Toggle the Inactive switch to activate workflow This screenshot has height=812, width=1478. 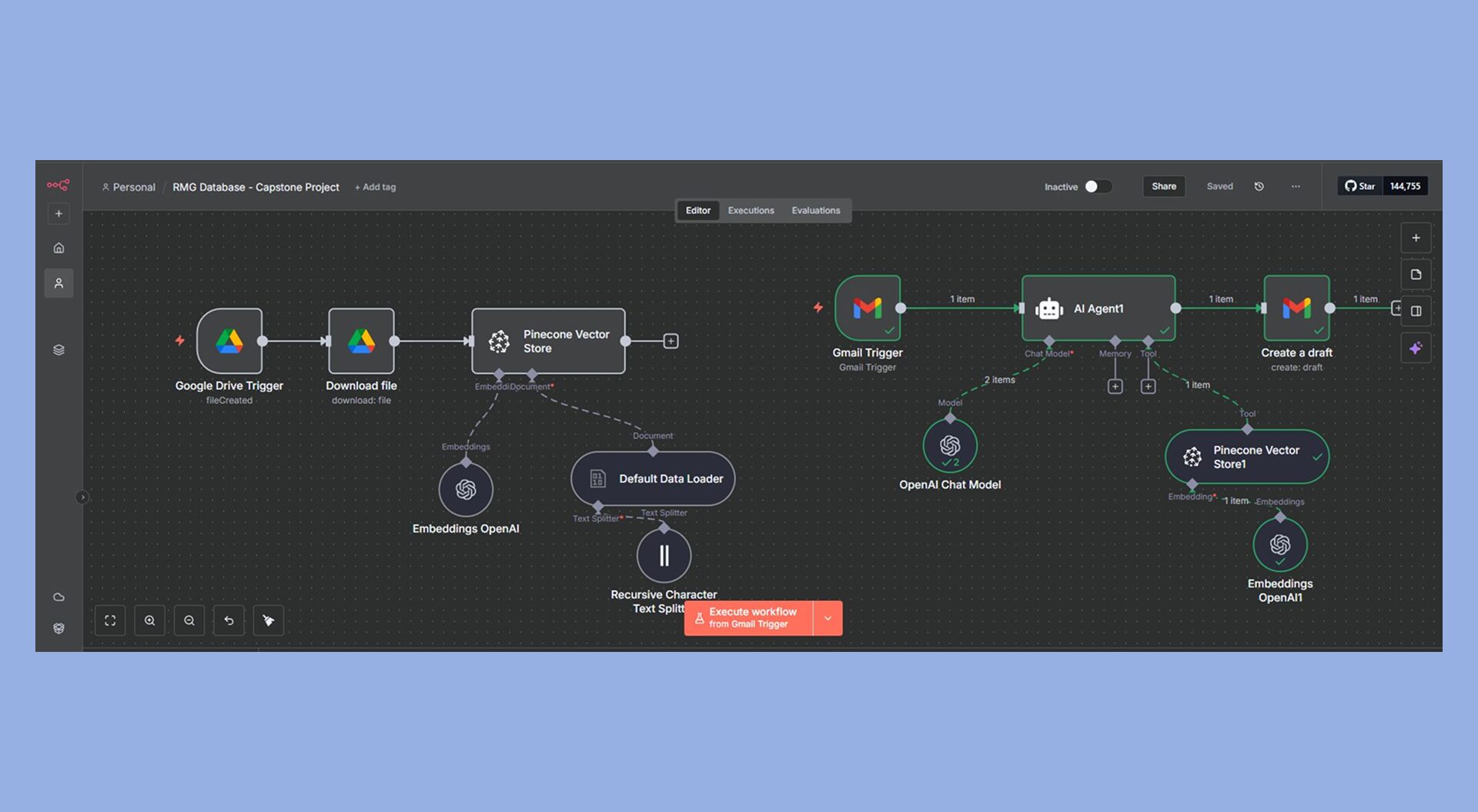1096,186
